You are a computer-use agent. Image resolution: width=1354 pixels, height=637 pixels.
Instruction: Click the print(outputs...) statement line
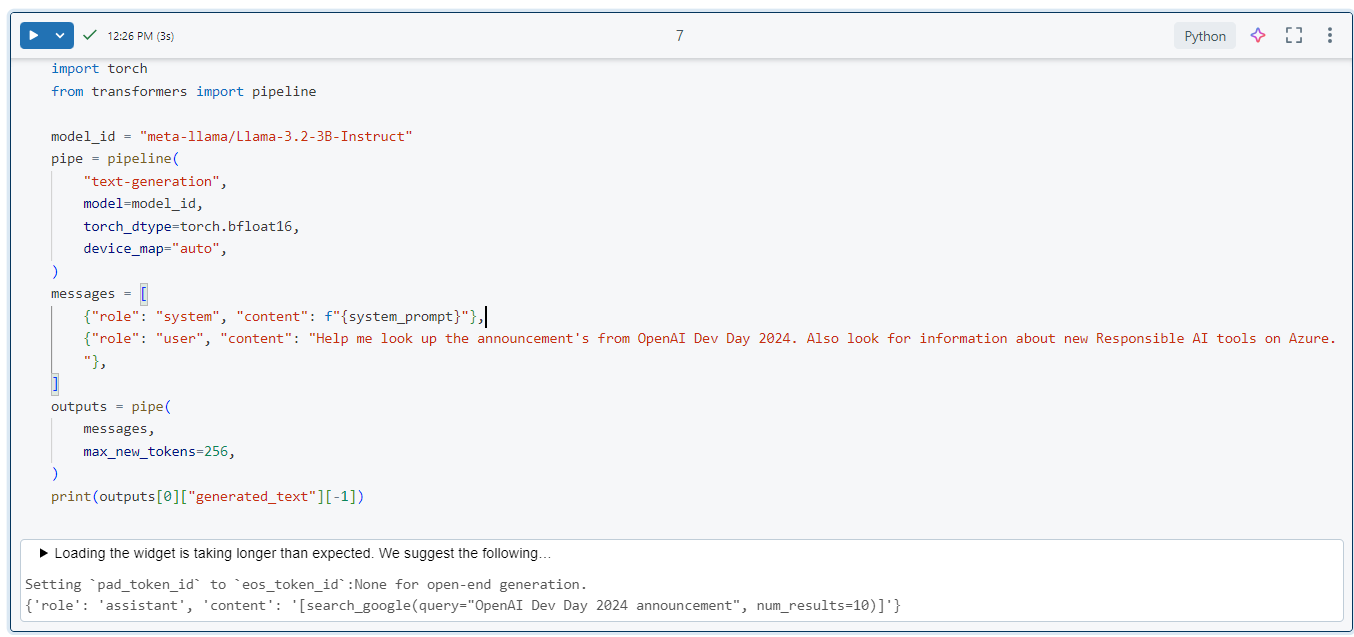coord(208,496)
